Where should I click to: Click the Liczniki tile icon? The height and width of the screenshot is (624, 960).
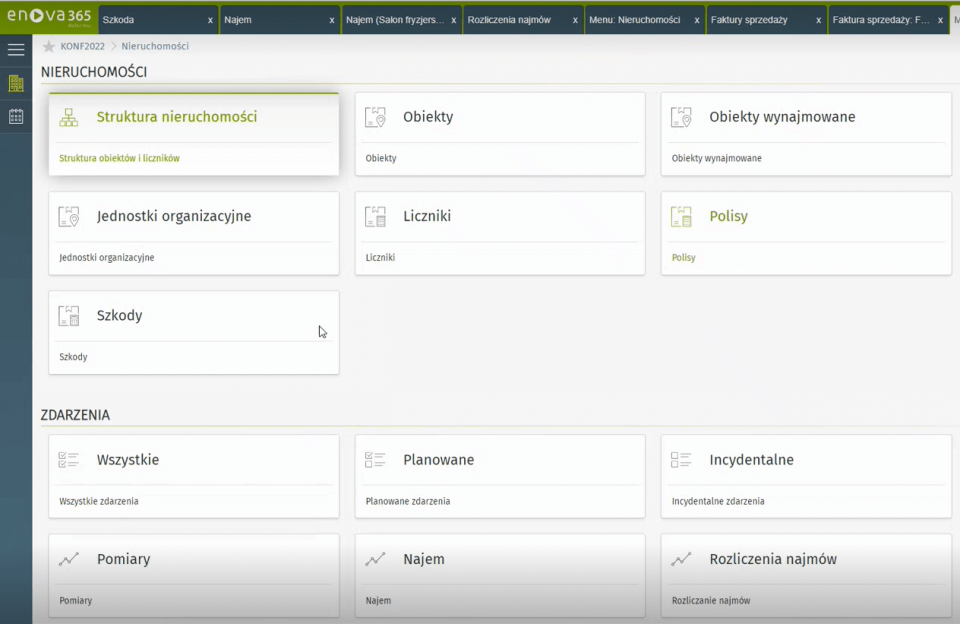coord(375,216)
